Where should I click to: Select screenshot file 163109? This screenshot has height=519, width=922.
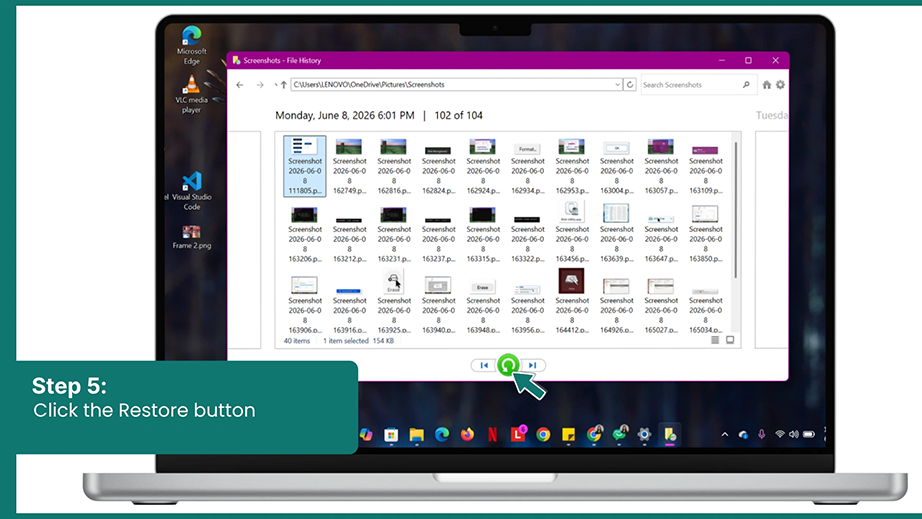tap(706, 166)
